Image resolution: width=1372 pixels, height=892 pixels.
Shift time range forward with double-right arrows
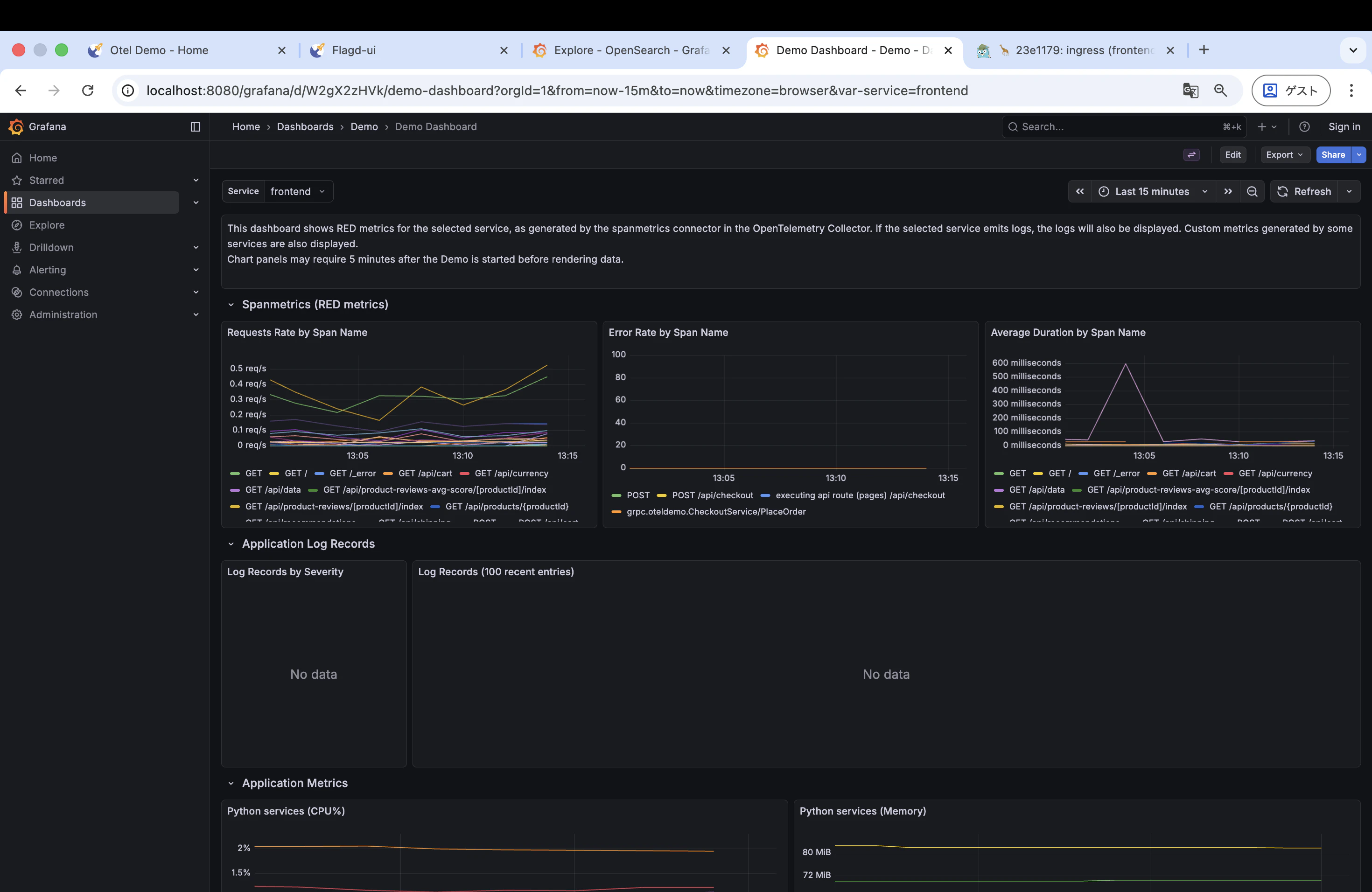point(1228,191)
